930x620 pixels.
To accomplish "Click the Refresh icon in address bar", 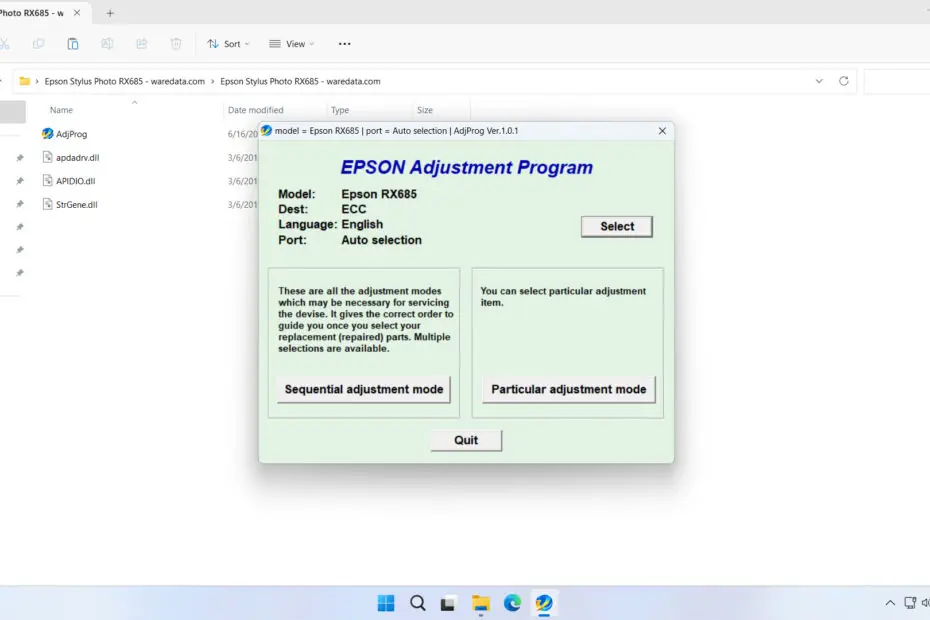I will tap(843, 81).
